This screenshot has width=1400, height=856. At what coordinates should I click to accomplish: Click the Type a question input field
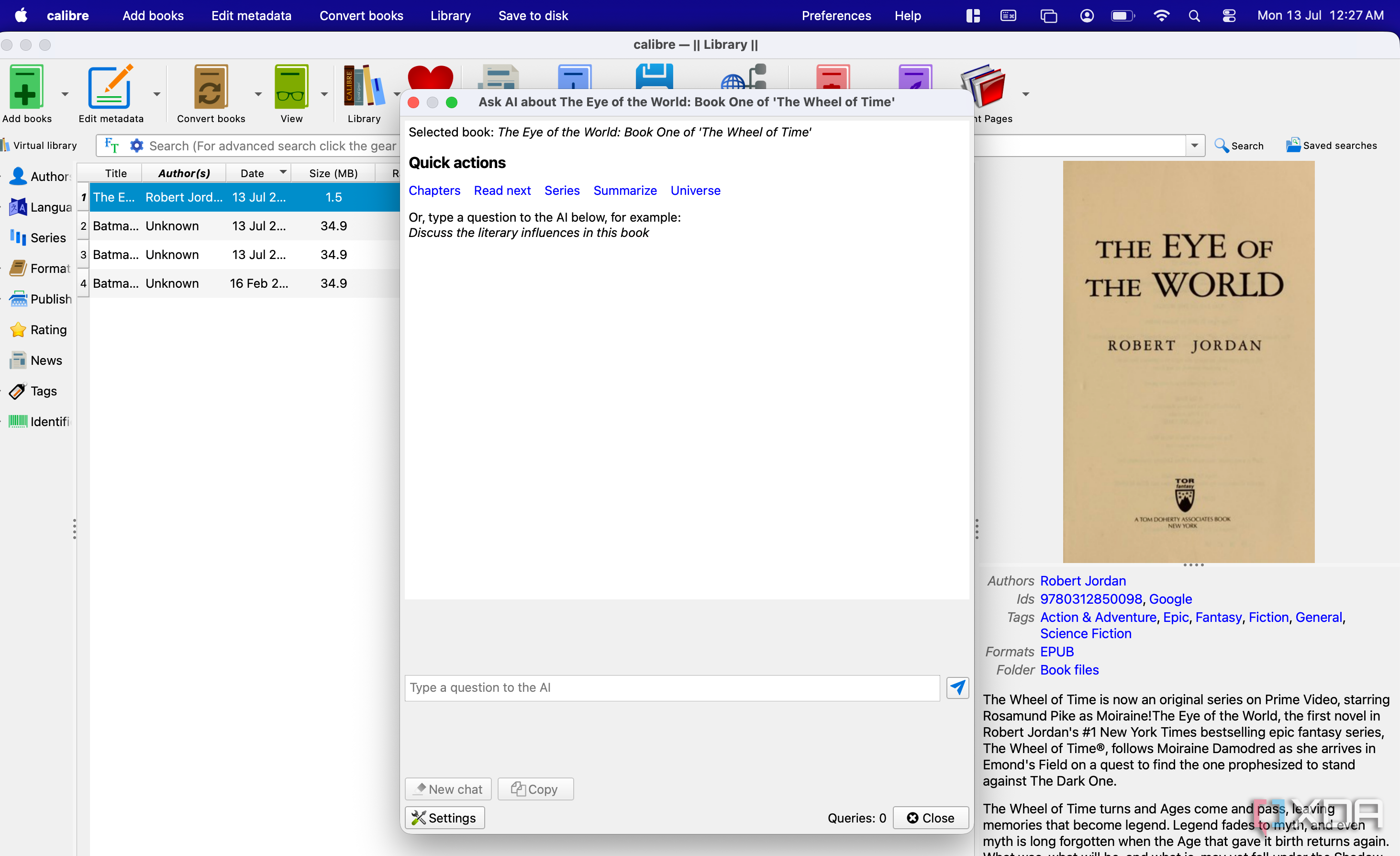click(x=672, y=688)
